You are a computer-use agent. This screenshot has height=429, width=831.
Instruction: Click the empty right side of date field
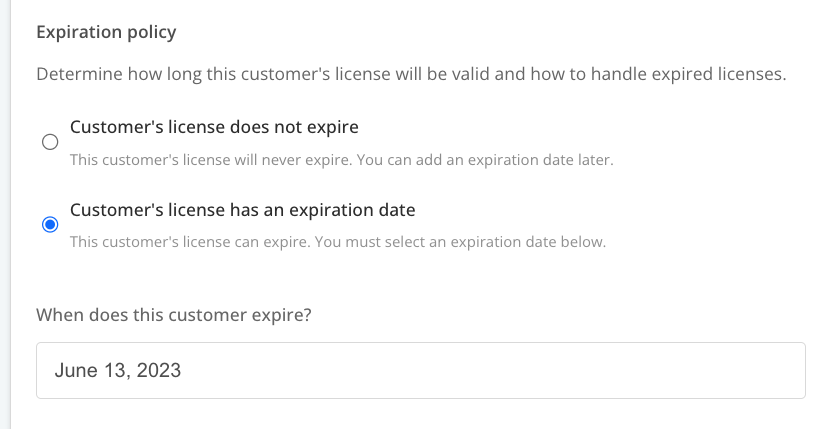[650, 371]
